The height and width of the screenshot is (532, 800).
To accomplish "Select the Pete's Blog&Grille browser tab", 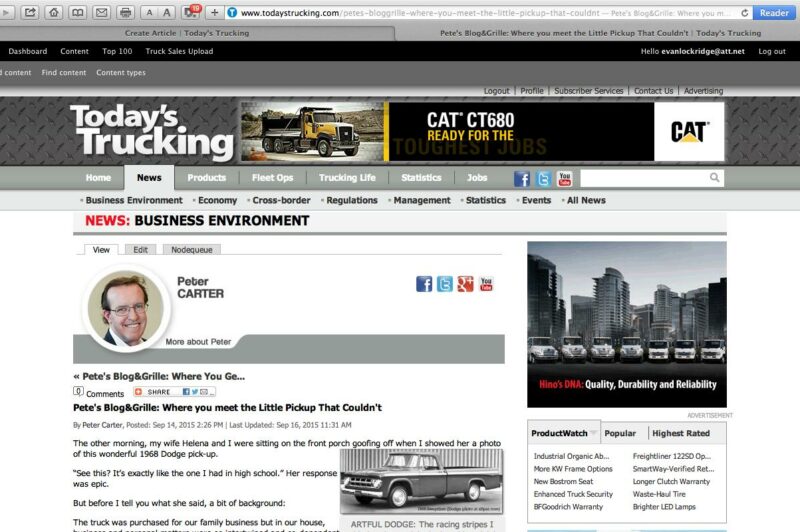I will click(x=600, y=33).
